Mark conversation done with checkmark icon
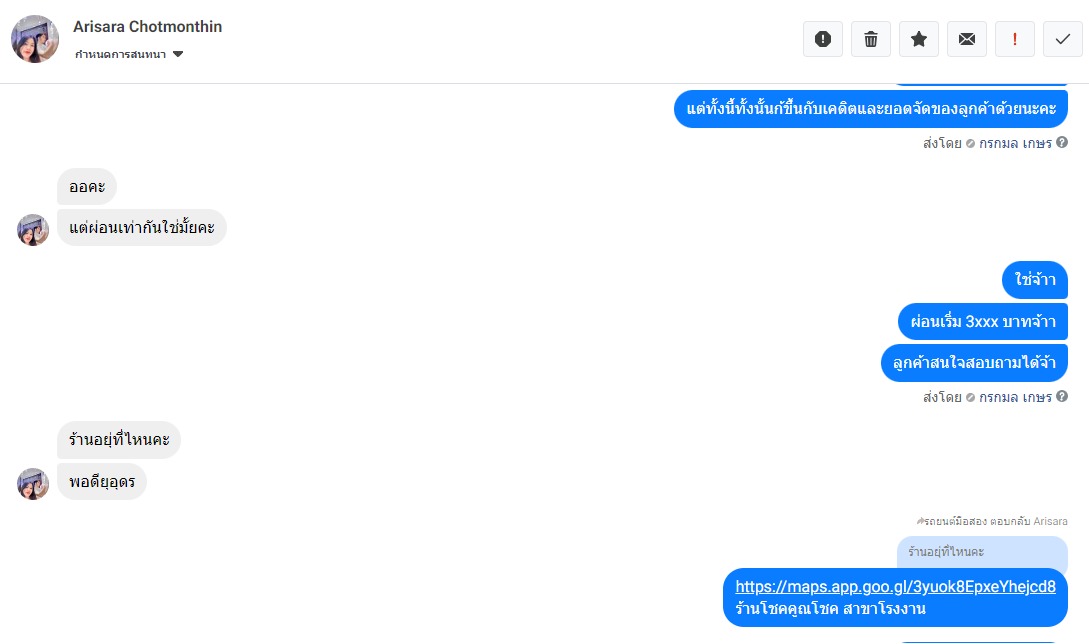This screenshot has width=1089, height=644. pyautogui.click(x=1063, y=39)
